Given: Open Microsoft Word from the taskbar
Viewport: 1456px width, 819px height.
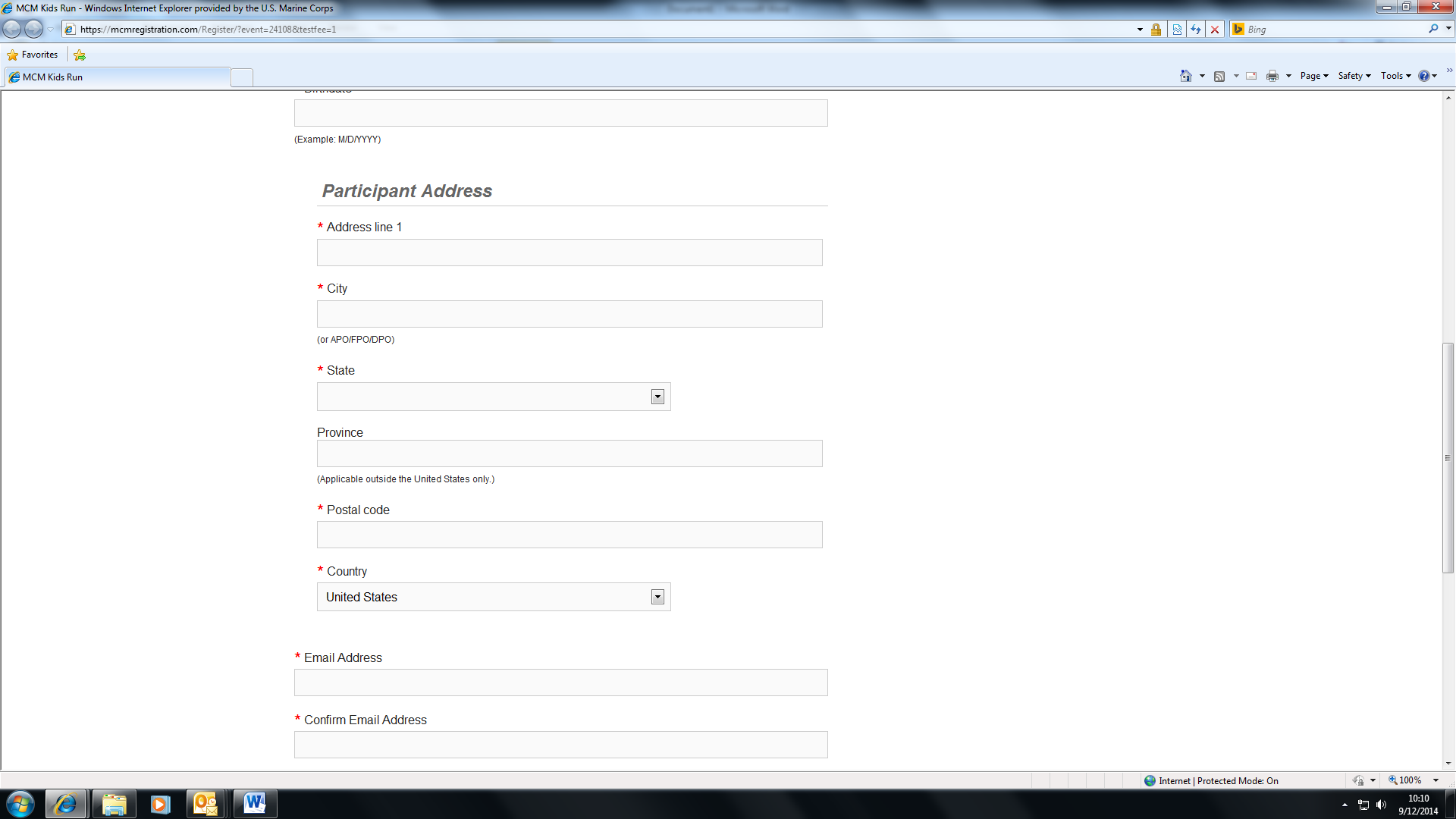Looking at the screenshot, I should pyautogui.click(x=255, y=803).
